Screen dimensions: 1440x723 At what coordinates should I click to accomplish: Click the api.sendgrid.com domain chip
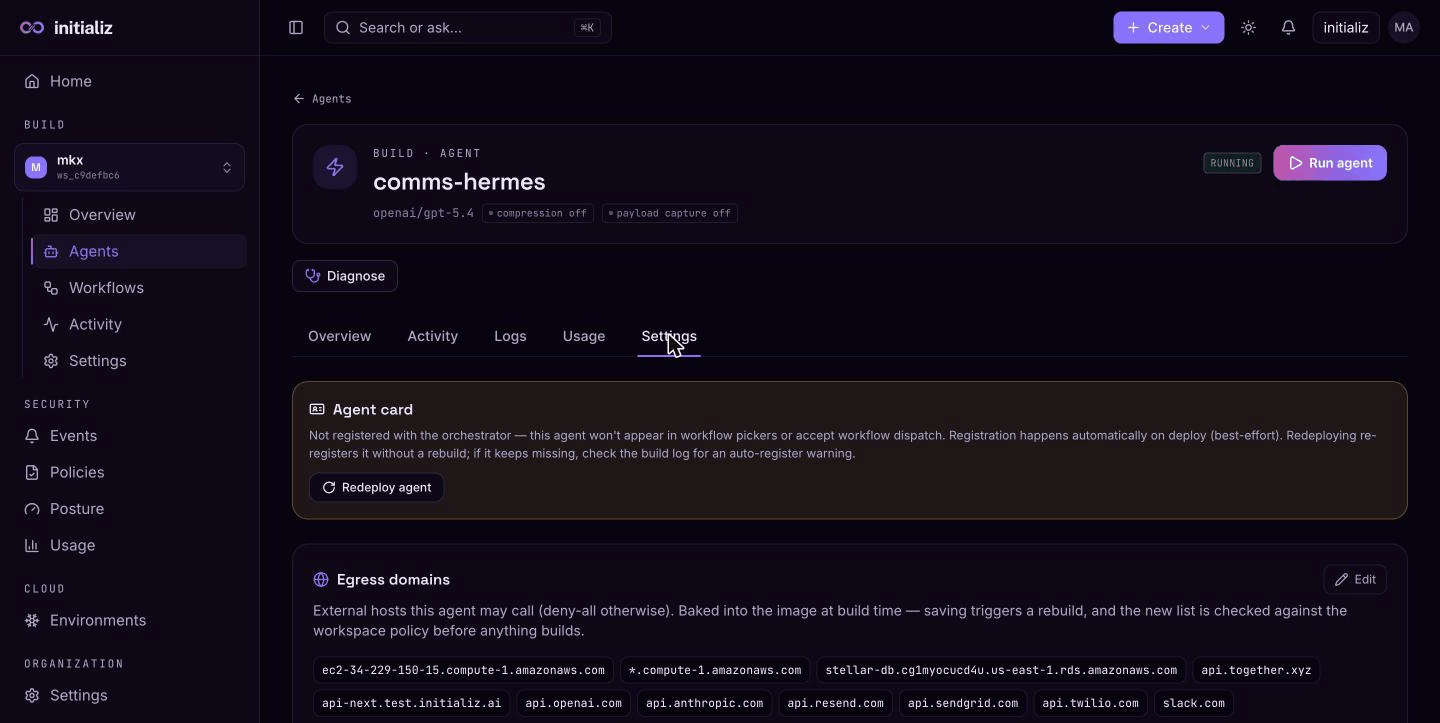pos(963,703)
